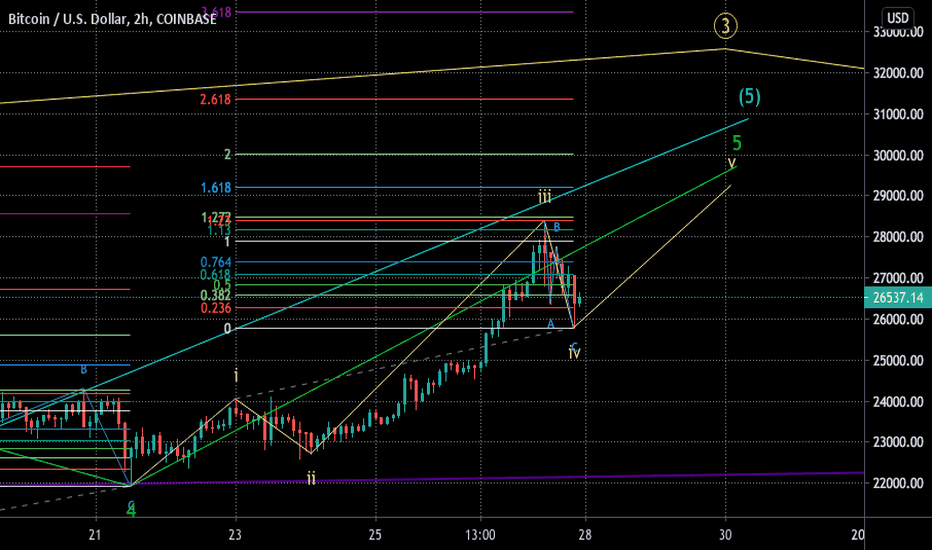Image resolution: width=932 pixels, height=550 pixels.
Task: Select the iii wave label
Action: (x=544, y=197)
